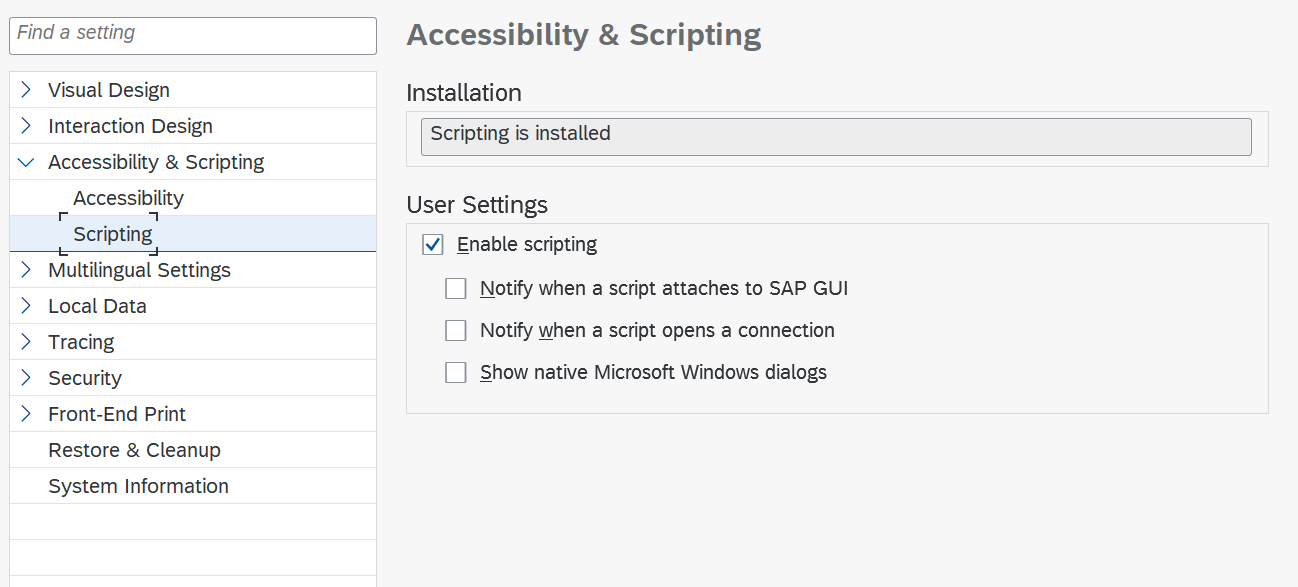Open the System Information page

pyautogui.click(x=138, y=485)
